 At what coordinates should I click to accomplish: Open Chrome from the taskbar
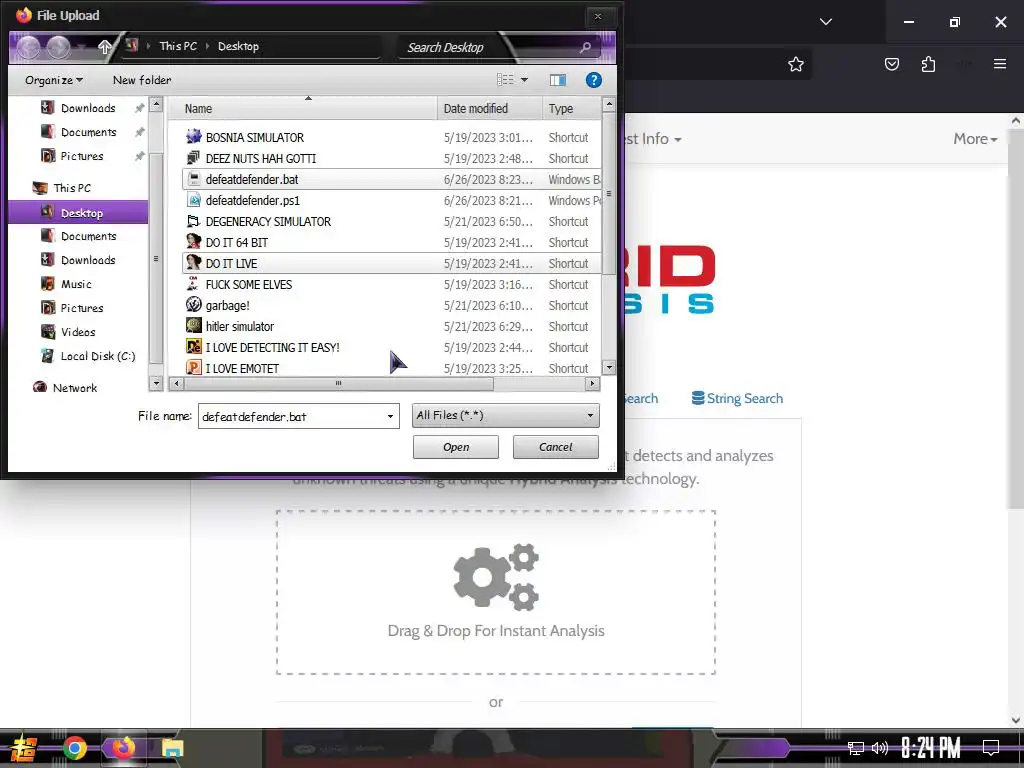pyautogui.click(x=75, y=748)
